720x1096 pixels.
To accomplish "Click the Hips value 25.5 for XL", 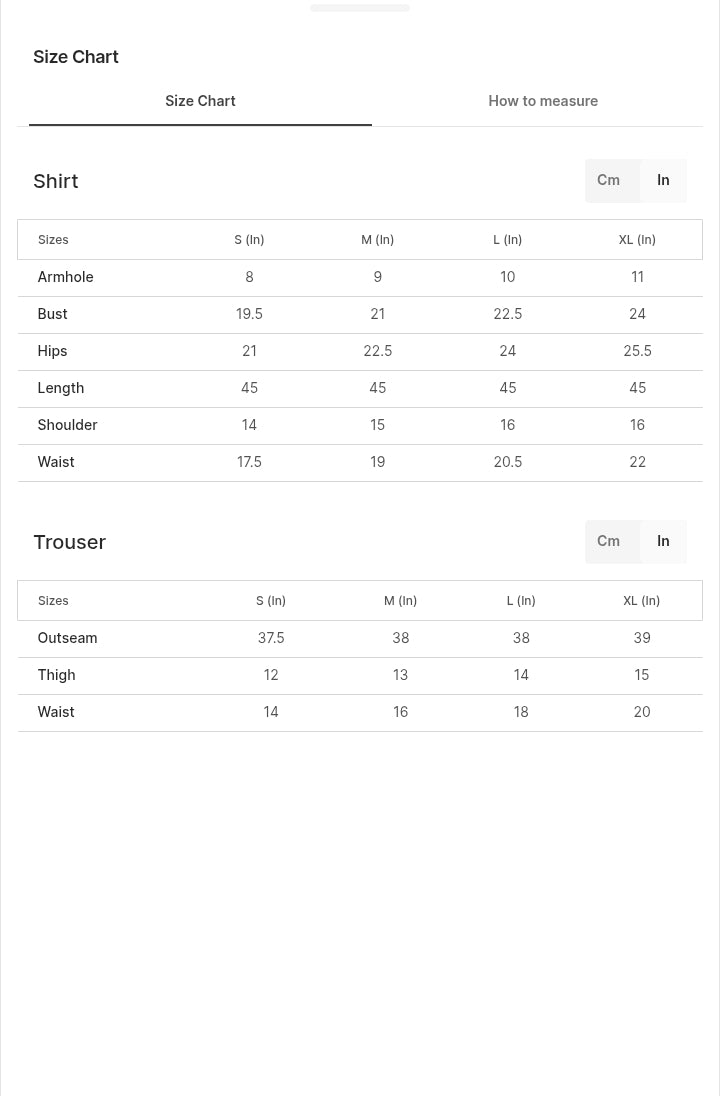I will (637, 351).
